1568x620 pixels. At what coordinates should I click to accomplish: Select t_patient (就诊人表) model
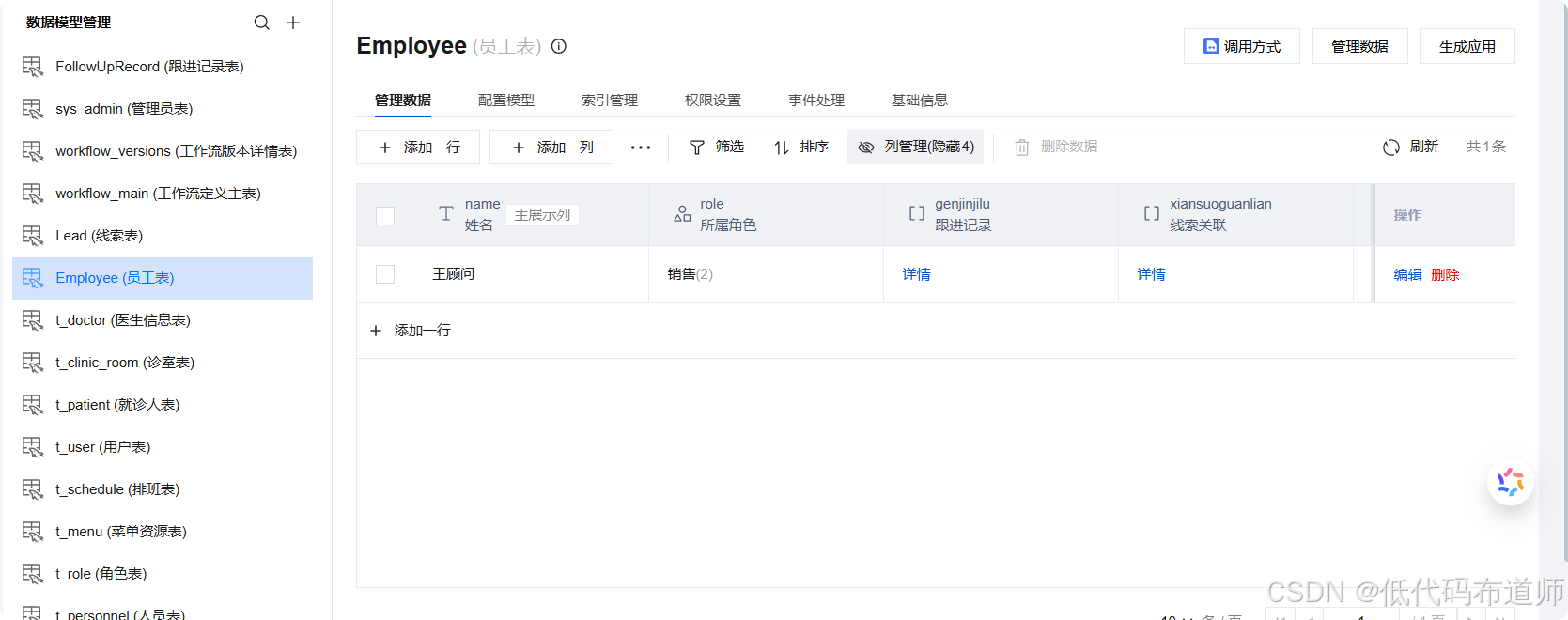(163, 405)
